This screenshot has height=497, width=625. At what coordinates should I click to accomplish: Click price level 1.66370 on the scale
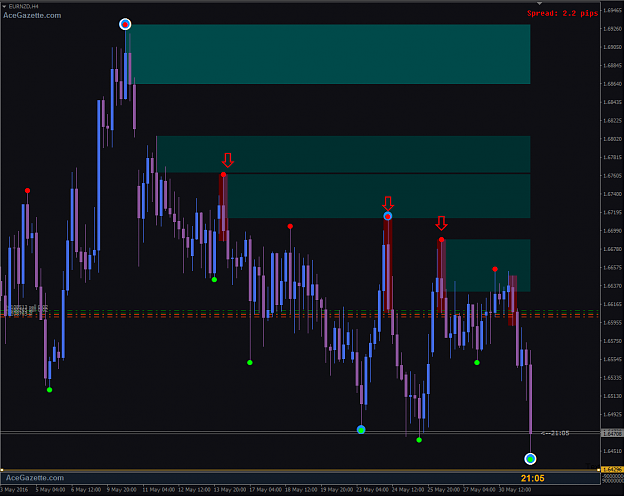tap(613, 286)
